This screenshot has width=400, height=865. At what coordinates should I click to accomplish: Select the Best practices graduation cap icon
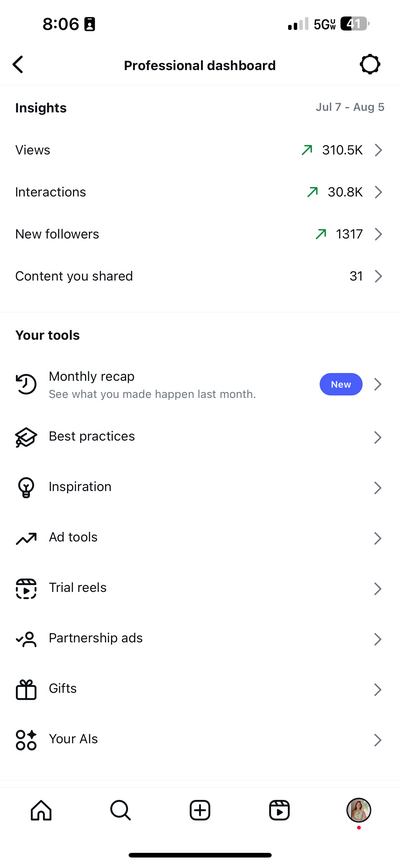(x=26, y=437)
